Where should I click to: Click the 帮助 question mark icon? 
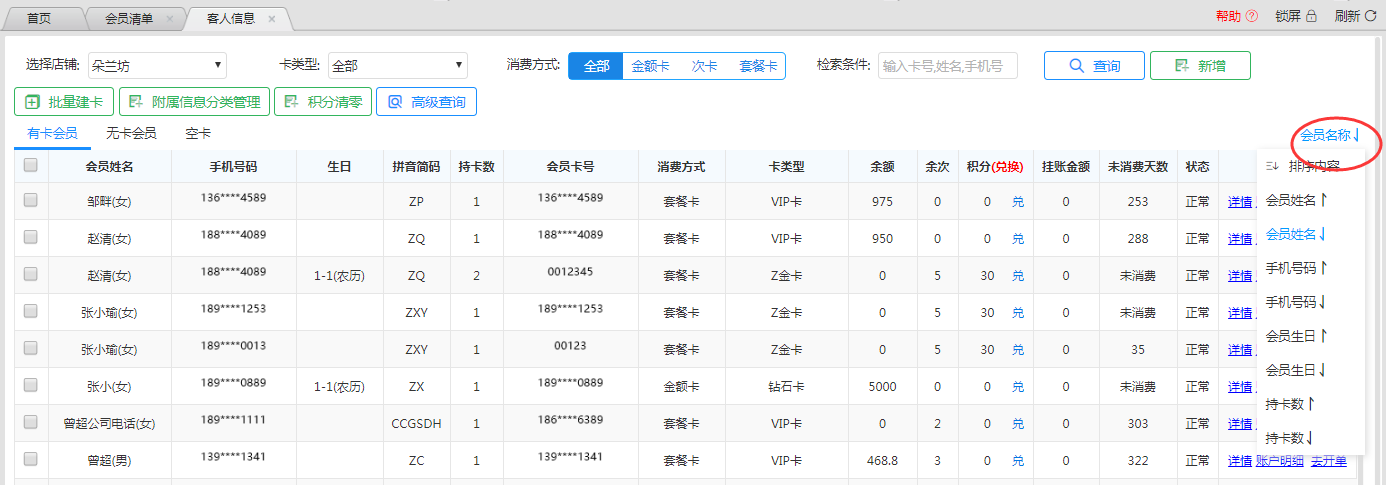1251,16
